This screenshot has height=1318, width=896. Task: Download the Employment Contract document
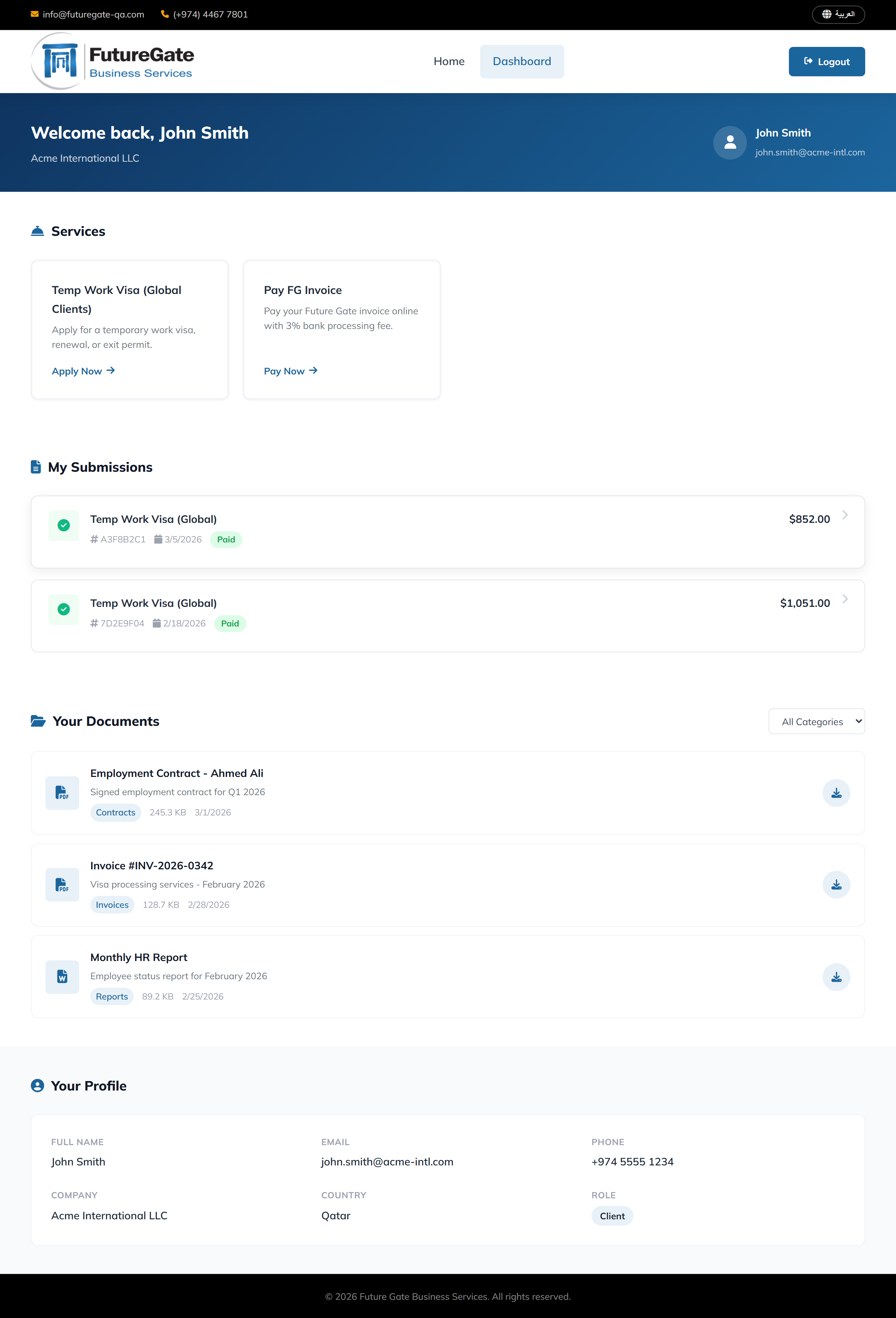[x=836, y=793]
